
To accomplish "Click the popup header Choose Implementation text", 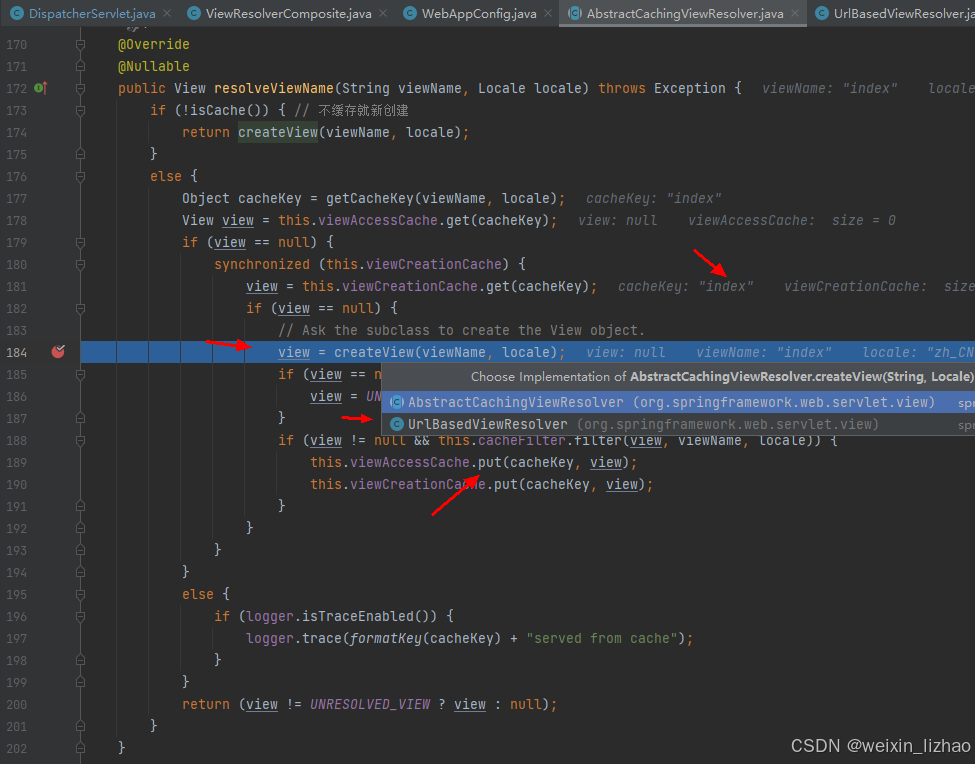I will [721, 377].
